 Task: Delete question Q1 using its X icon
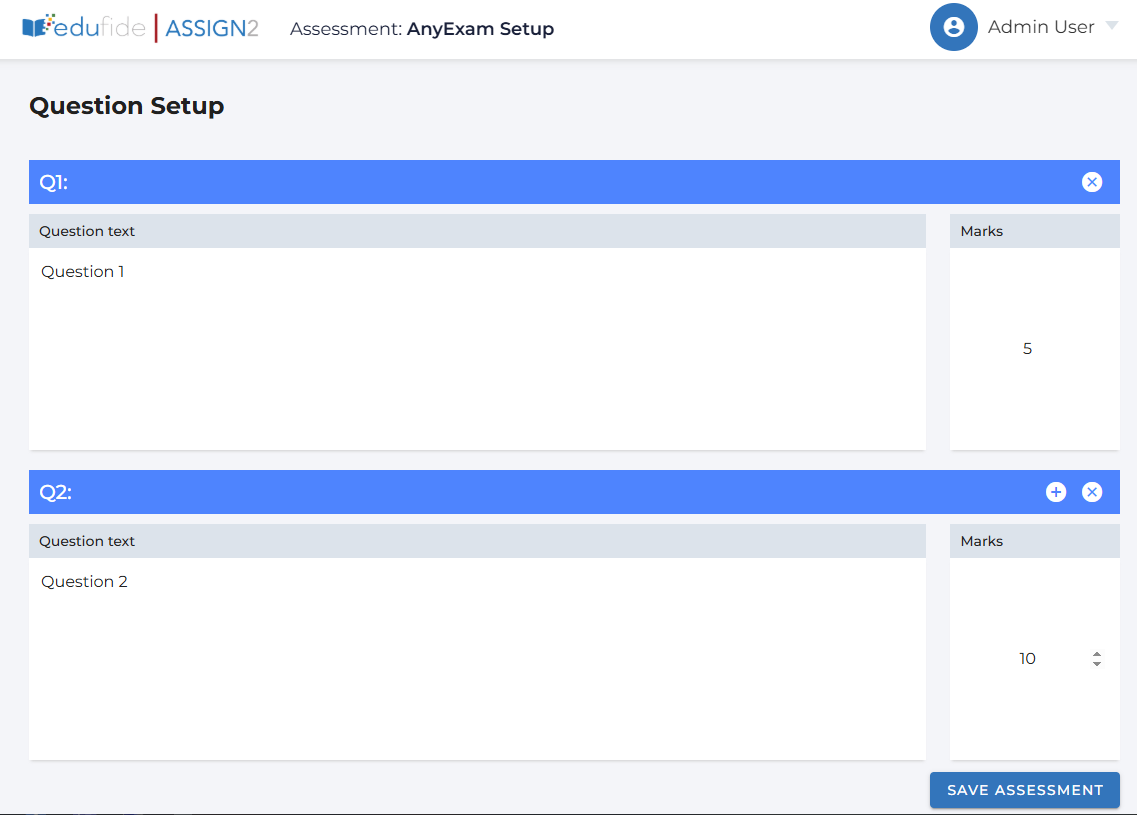pos(1092,181)
